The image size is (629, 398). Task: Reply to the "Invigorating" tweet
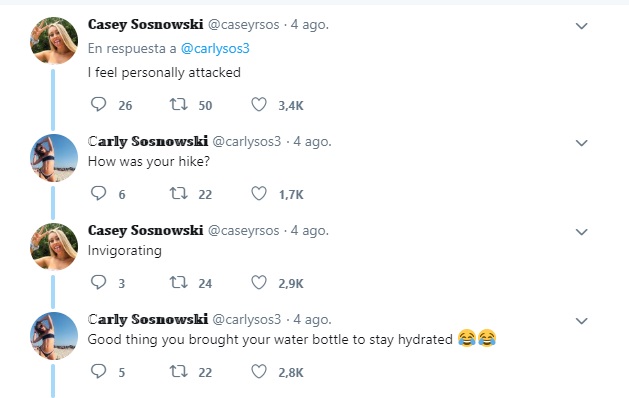(98, 282)
